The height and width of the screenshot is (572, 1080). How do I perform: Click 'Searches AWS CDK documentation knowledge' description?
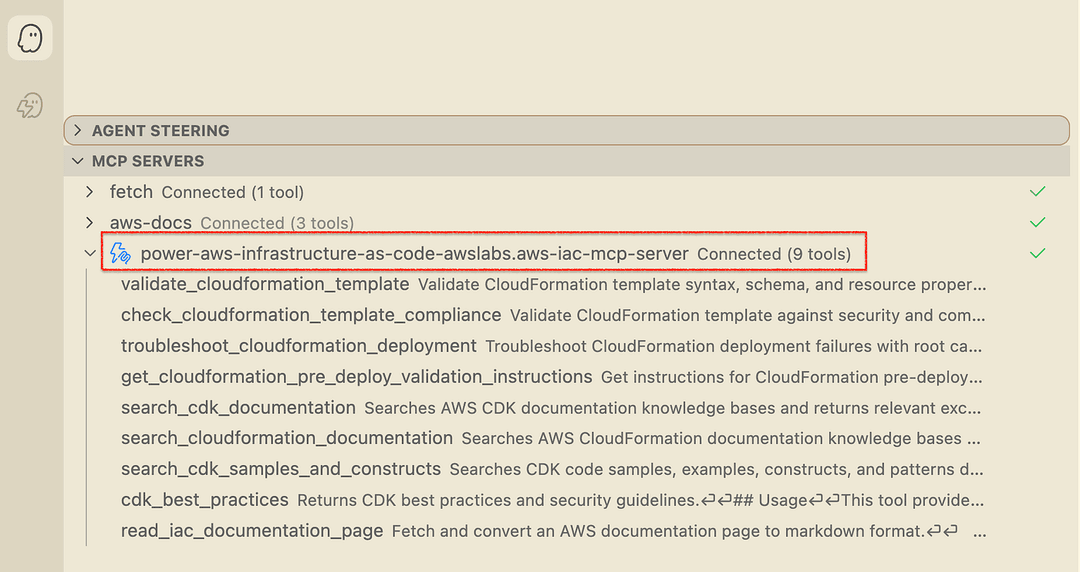[x=672, y=408]
